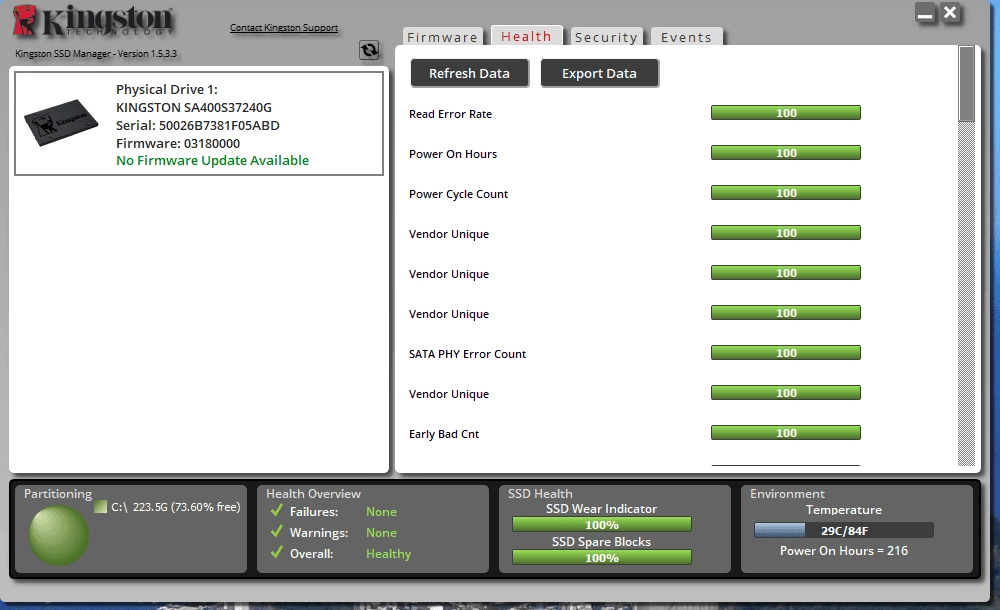Click the Read Error Rate label

[x=450, y=114]
